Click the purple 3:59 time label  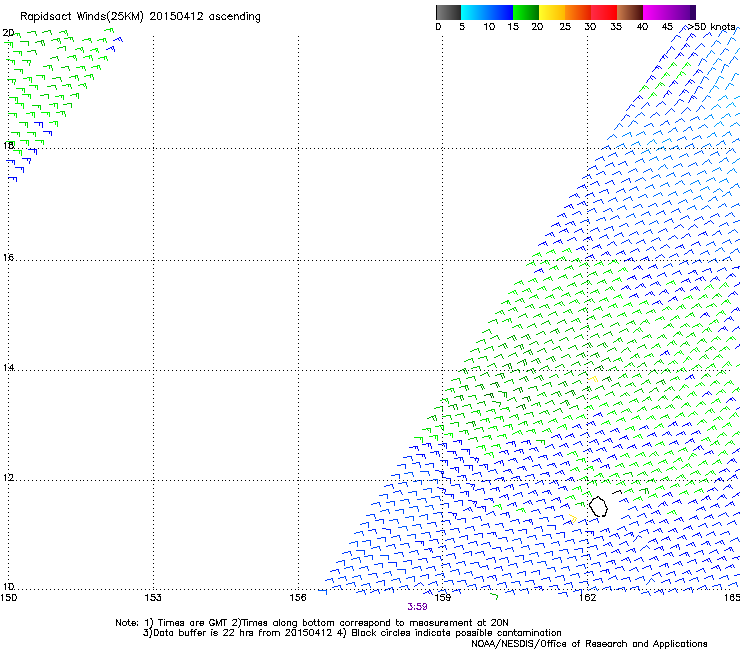(417, 607)
